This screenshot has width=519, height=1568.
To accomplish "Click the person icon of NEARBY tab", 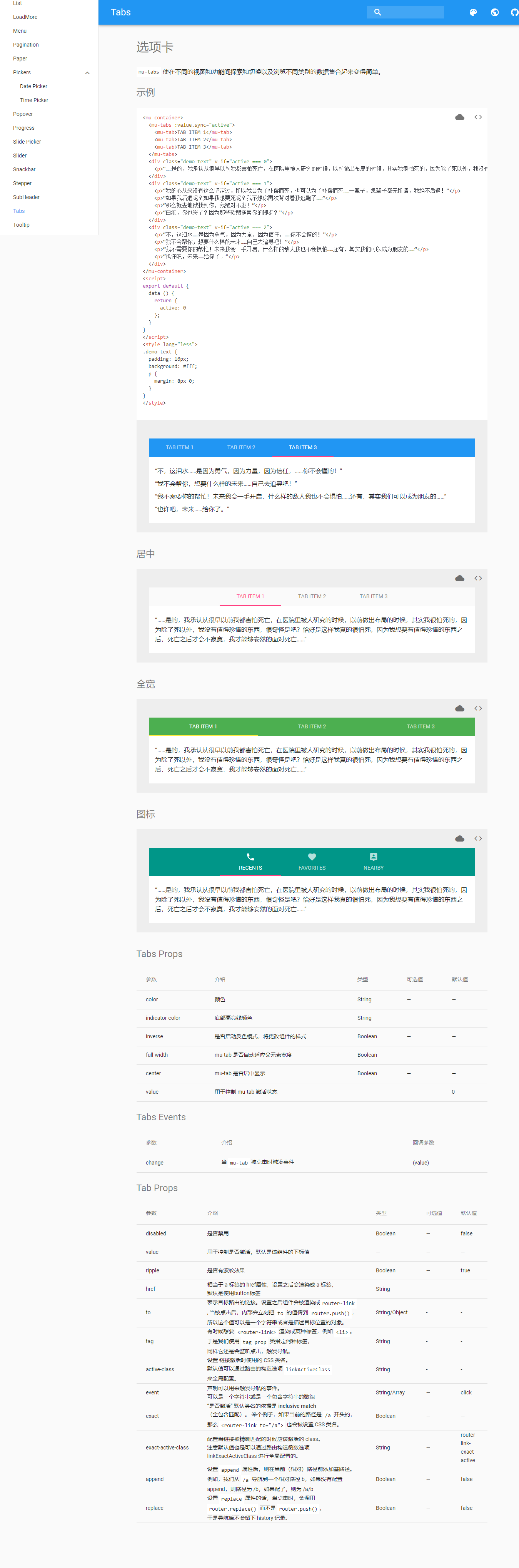I will click(374, 857).
